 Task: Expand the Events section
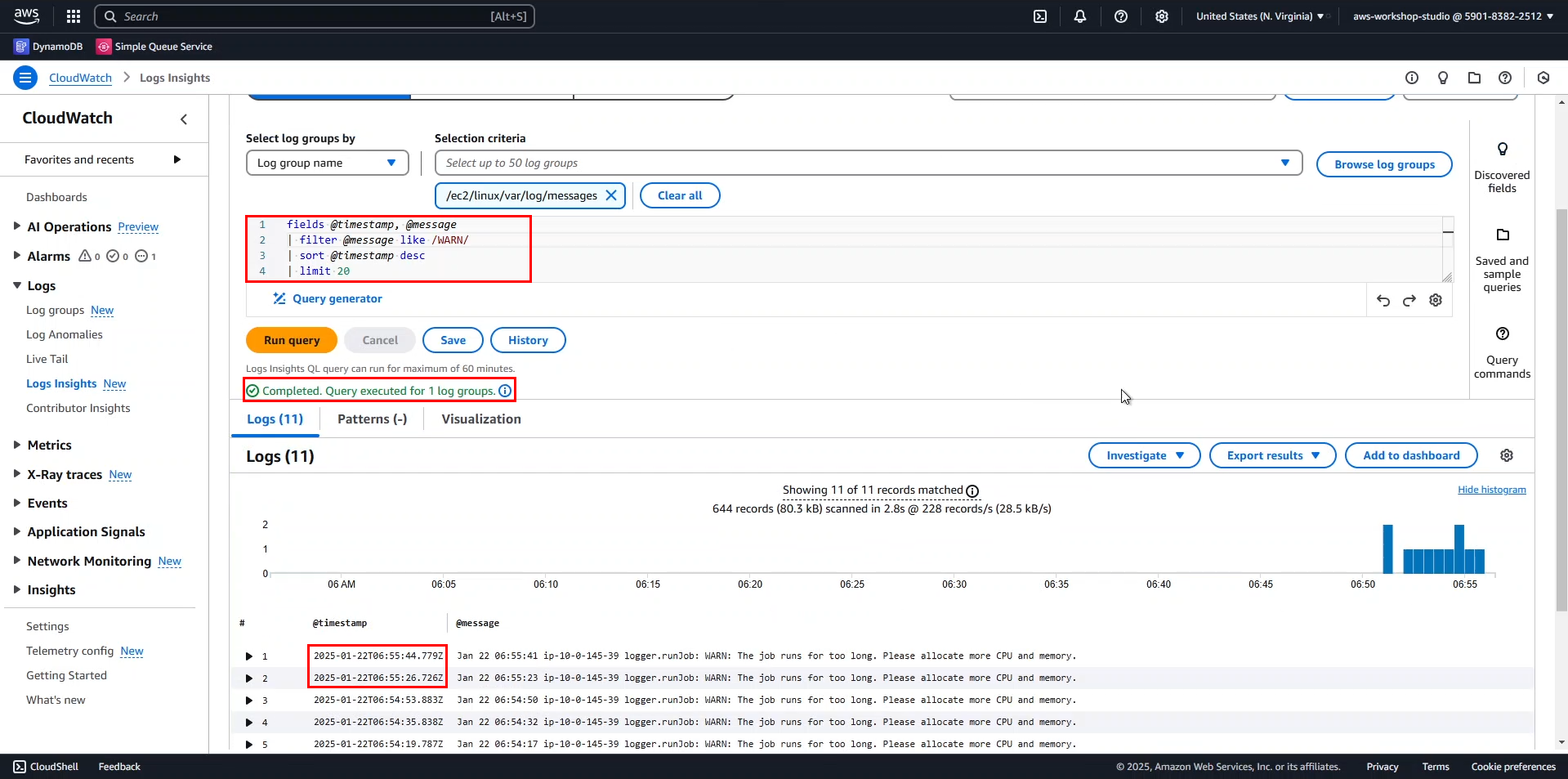17,503
